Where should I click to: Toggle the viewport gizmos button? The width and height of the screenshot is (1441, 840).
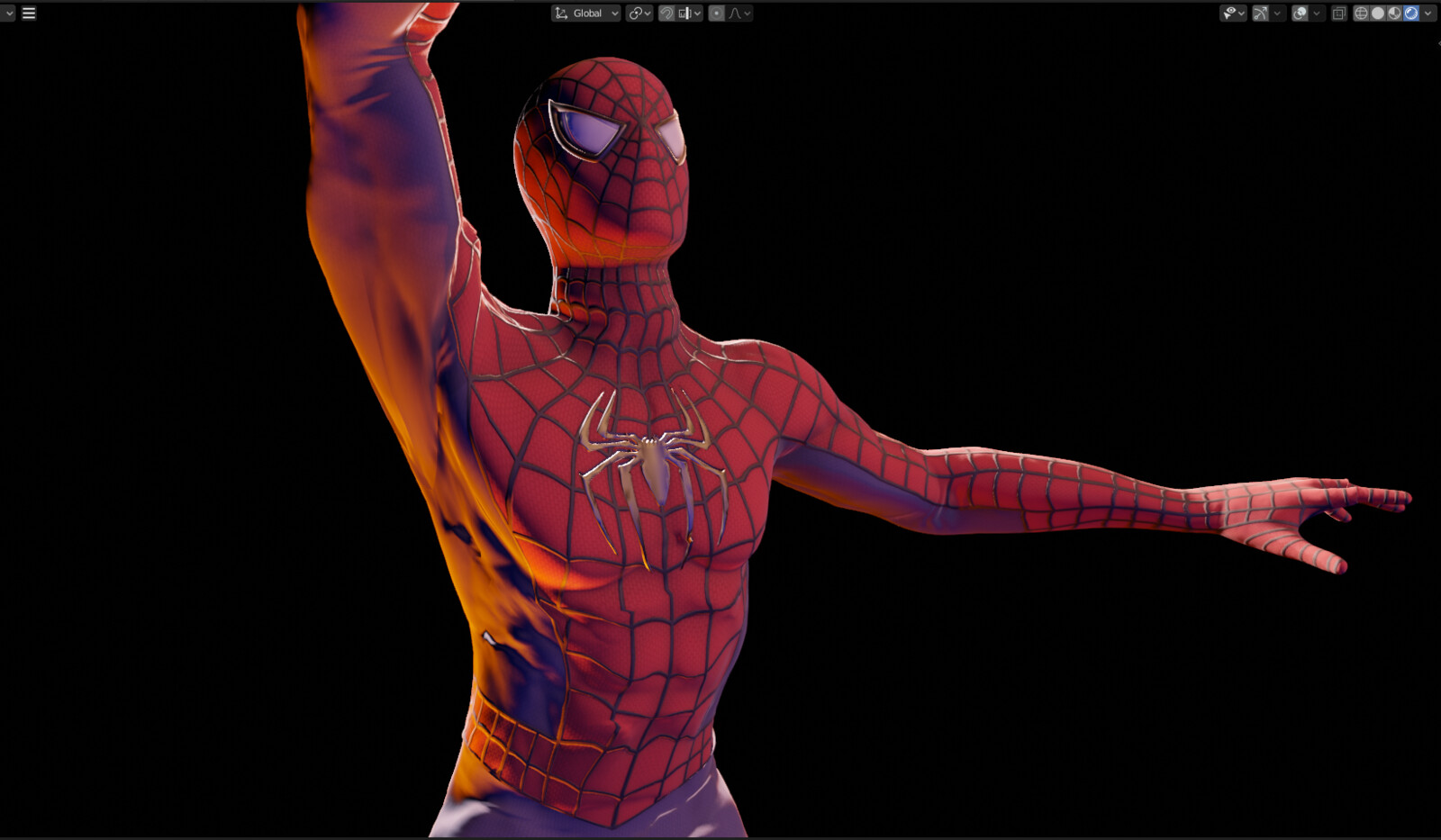click(x=1260, y=14)
